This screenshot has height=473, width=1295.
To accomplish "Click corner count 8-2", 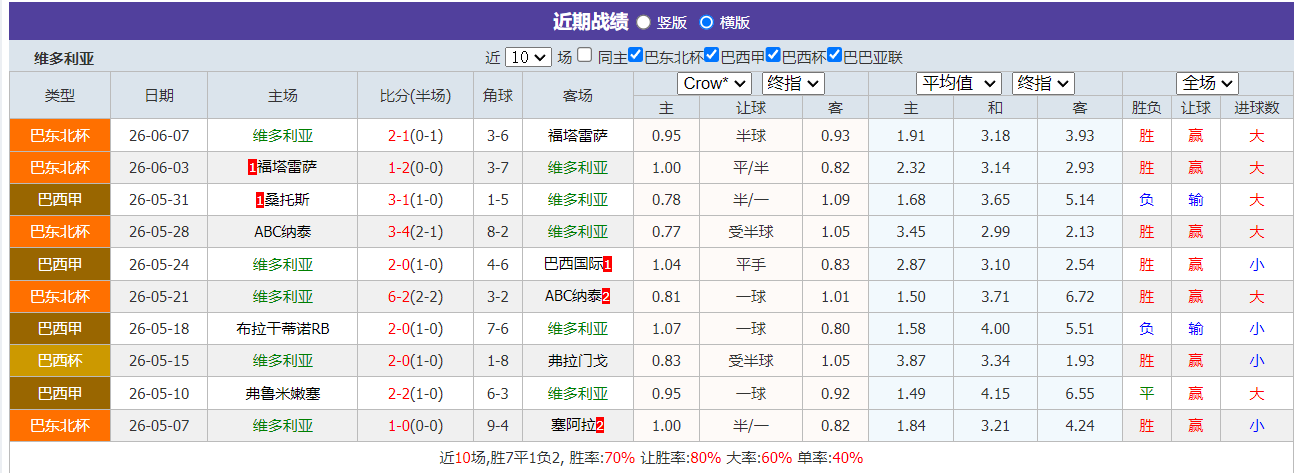I will pos(497,231).
